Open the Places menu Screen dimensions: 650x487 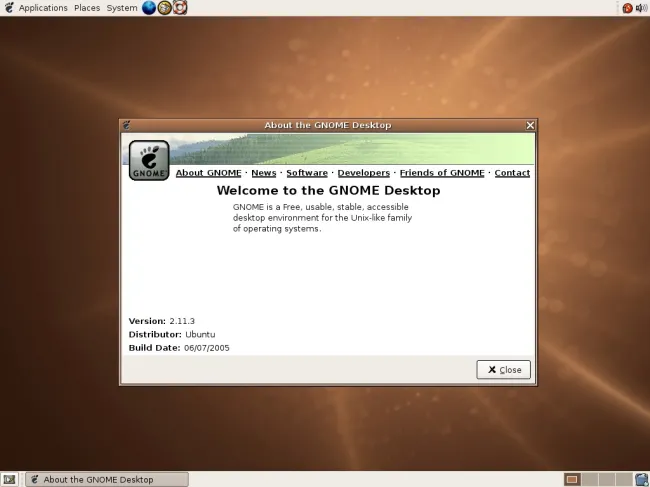click(87, 8)
